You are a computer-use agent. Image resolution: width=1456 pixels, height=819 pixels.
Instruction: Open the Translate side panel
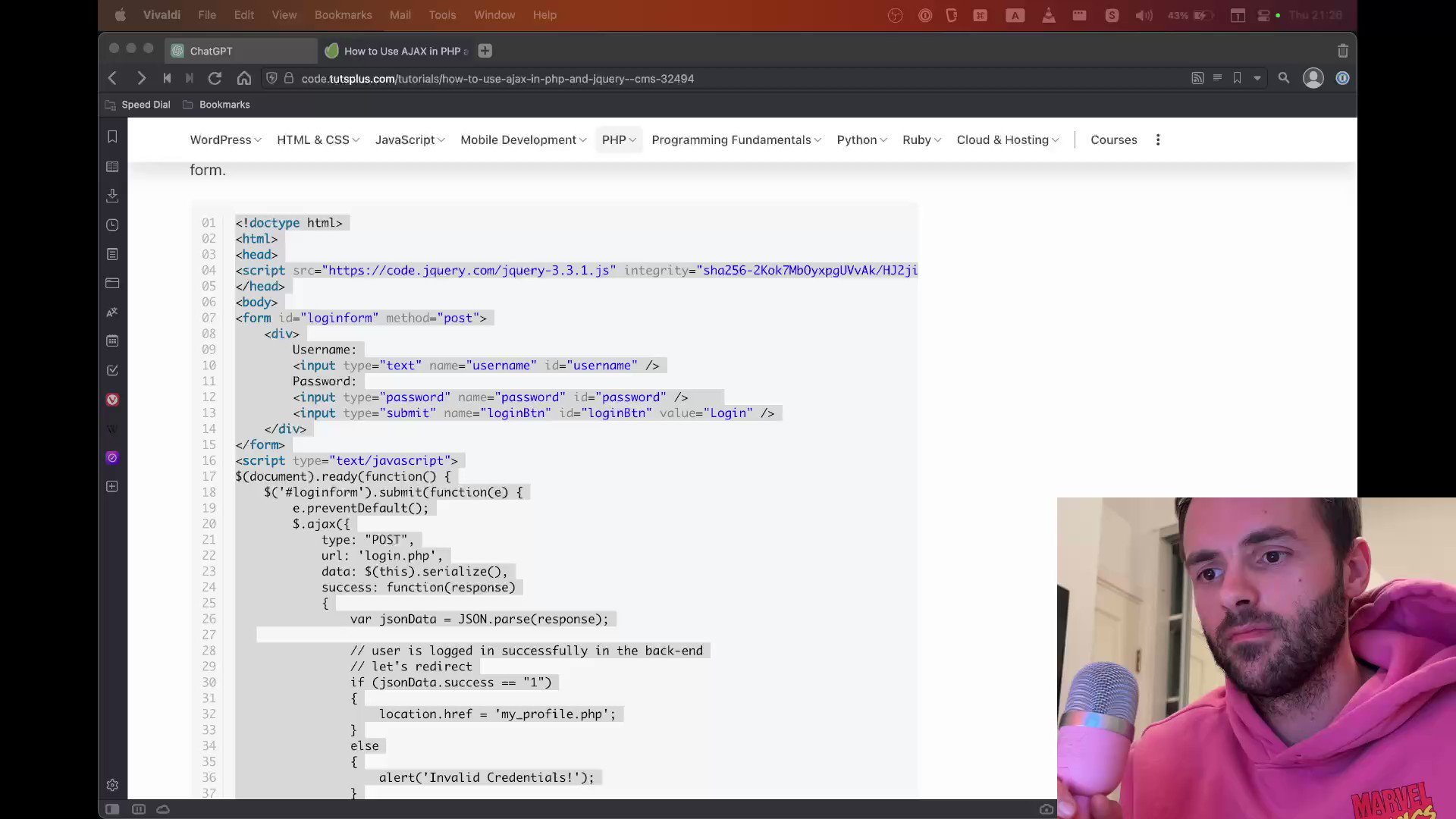click(112, 312)
